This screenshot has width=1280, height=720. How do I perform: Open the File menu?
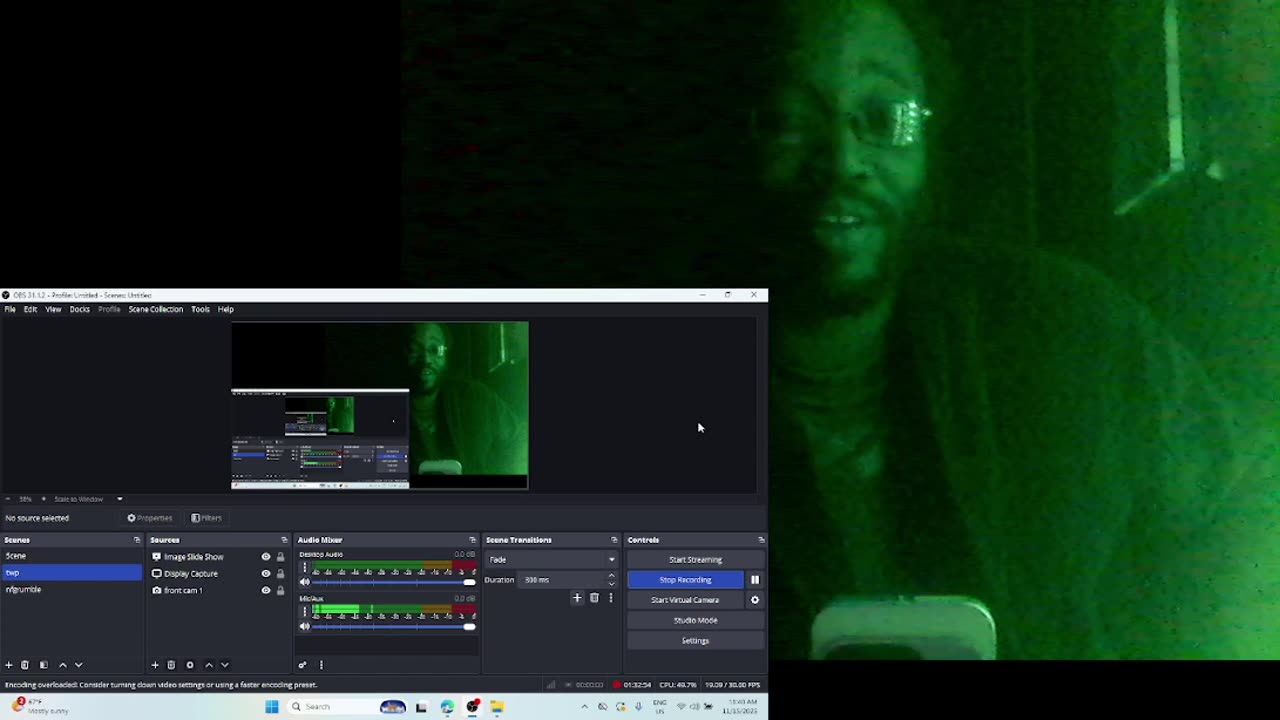tap(10, 309)
